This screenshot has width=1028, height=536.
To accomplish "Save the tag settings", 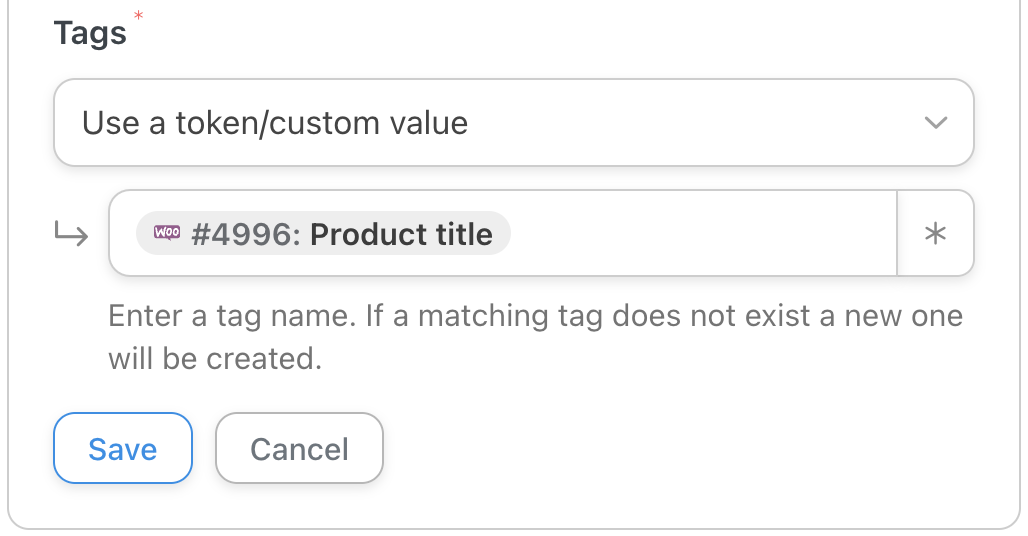I will click(122, 448).
